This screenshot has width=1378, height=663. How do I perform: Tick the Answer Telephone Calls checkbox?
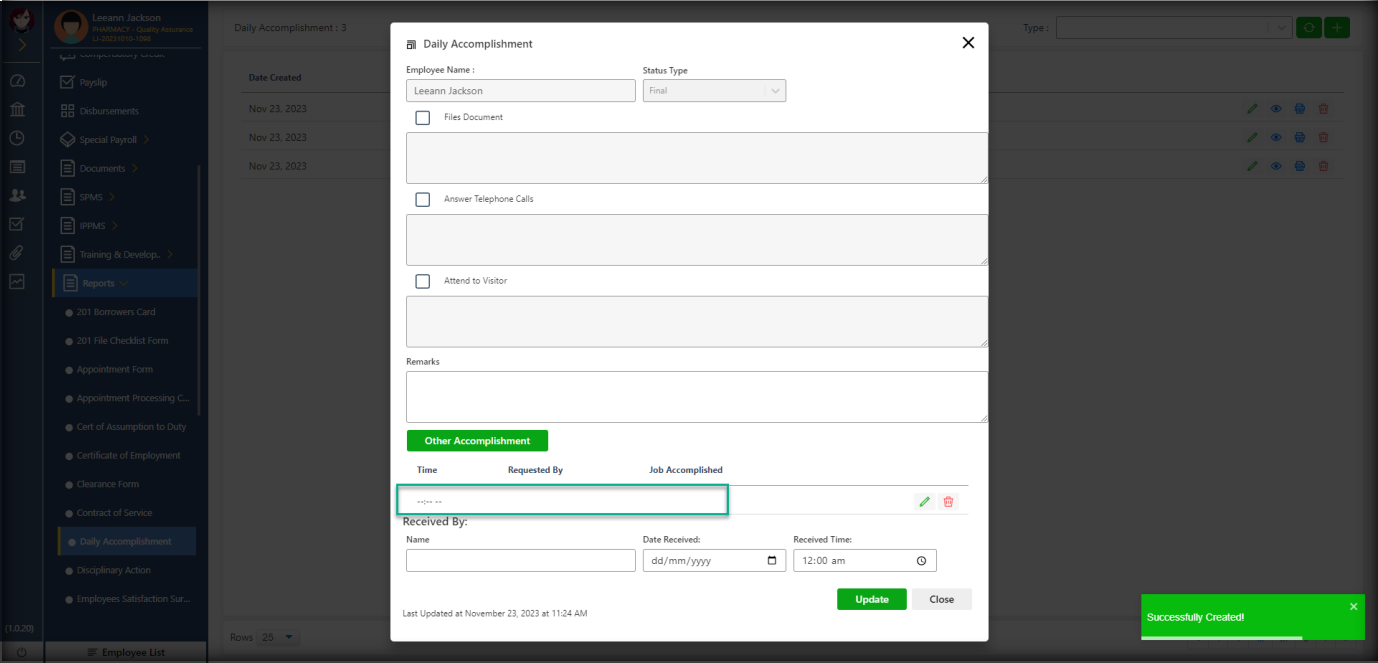point(423,199)
